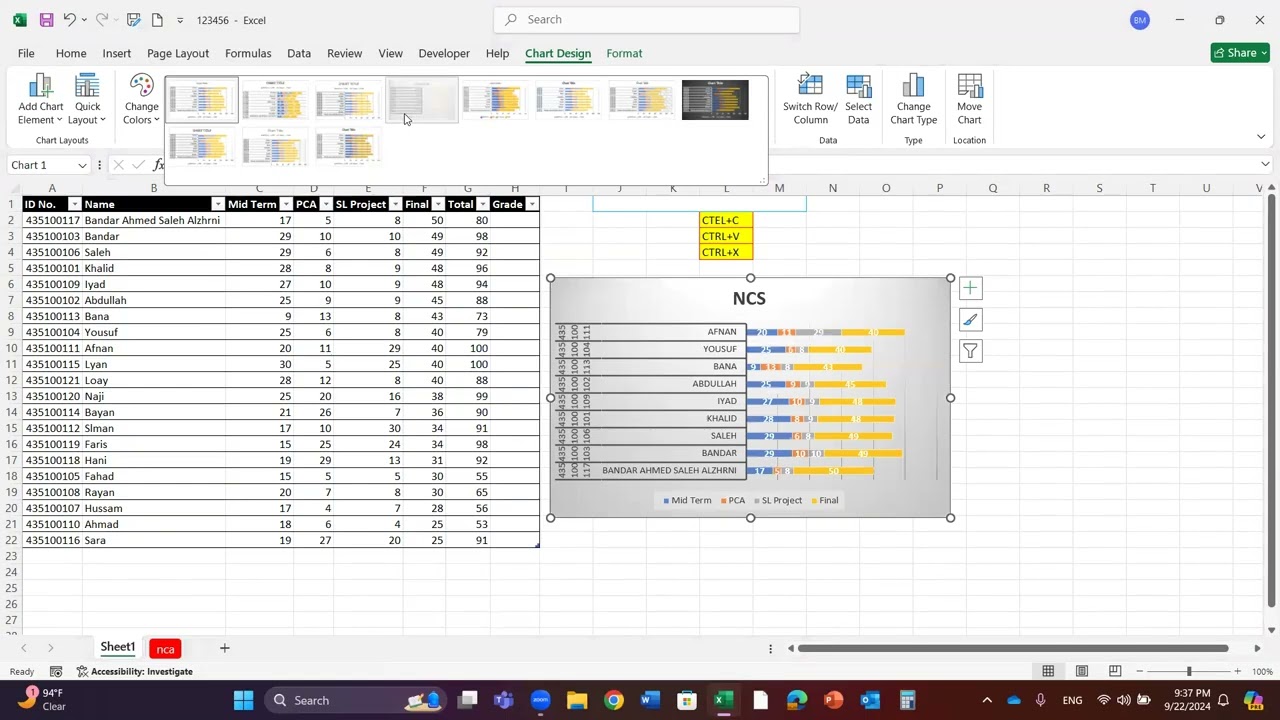Open the Chart Styles brush button

(970, 320)
